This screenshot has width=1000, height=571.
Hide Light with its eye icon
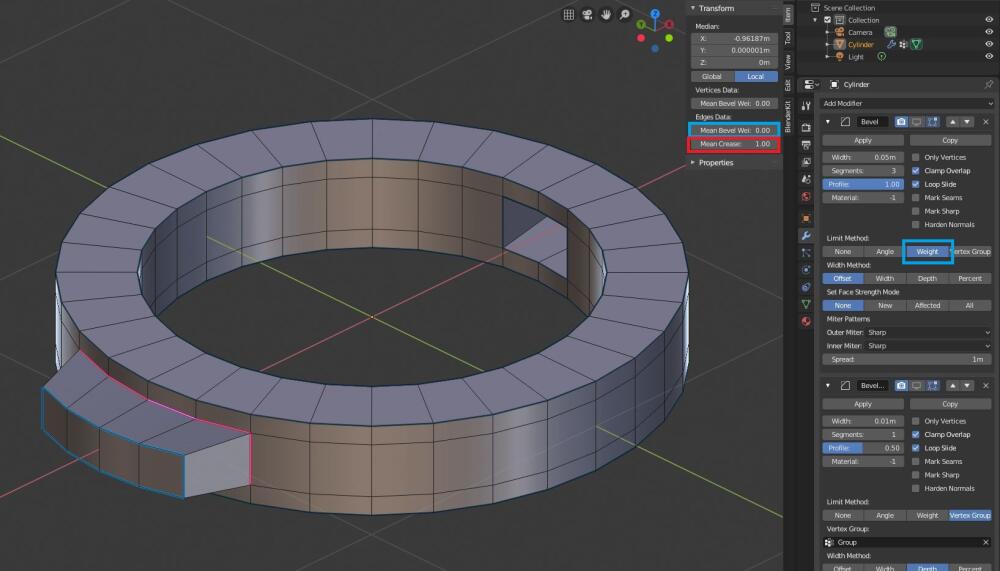click(x=989, y=56)
